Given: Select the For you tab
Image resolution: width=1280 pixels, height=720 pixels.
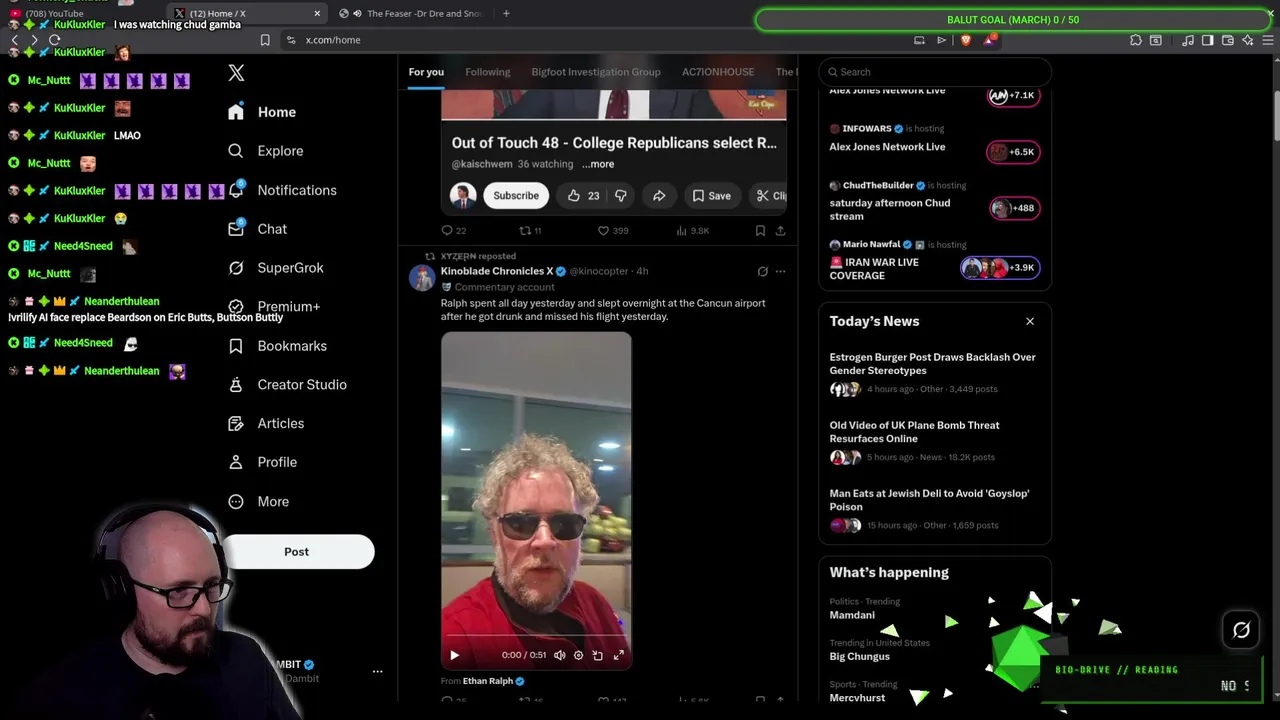Looking at the screenshot, I should (426, 72).
